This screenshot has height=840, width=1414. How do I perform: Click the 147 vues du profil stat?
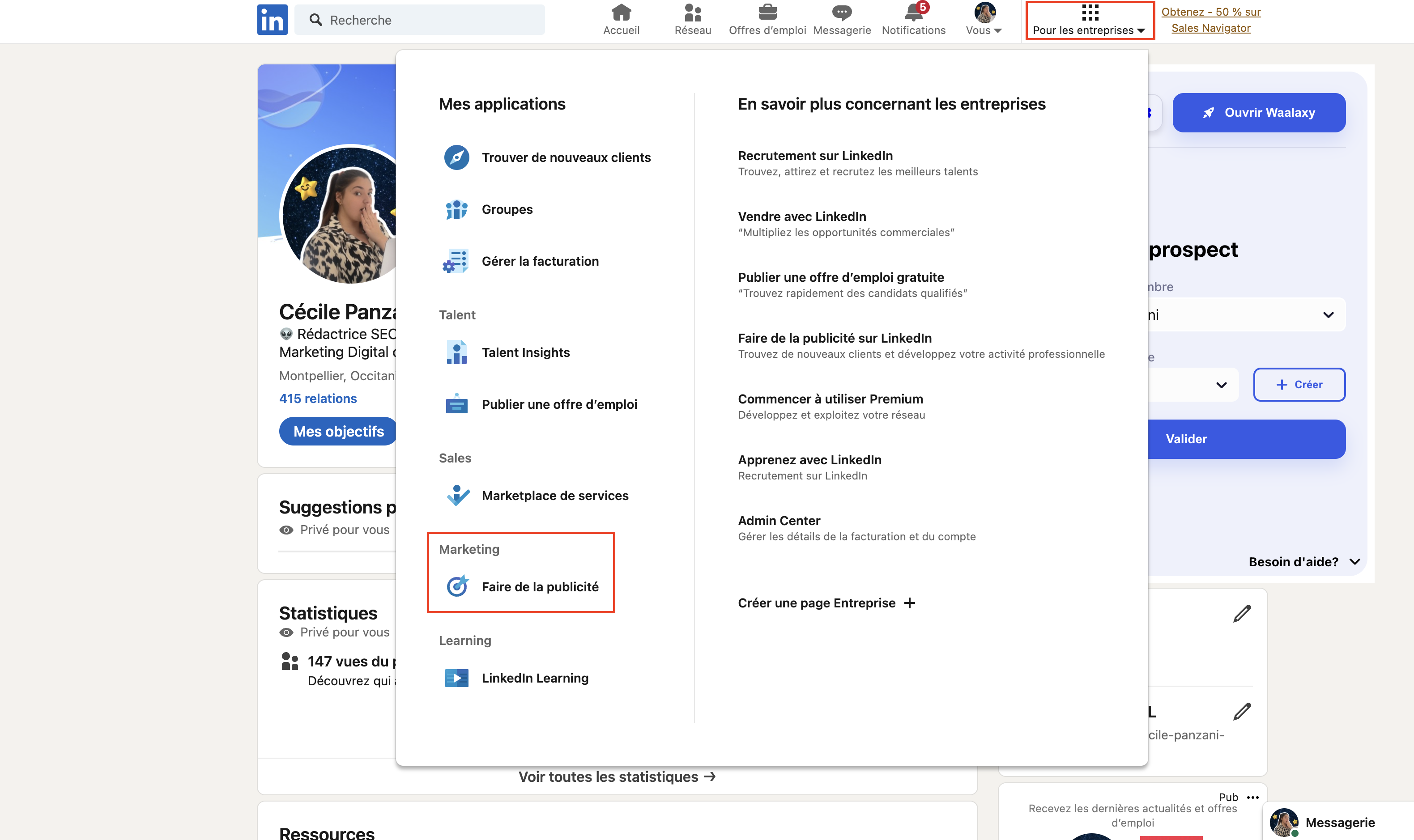point(351,661)
